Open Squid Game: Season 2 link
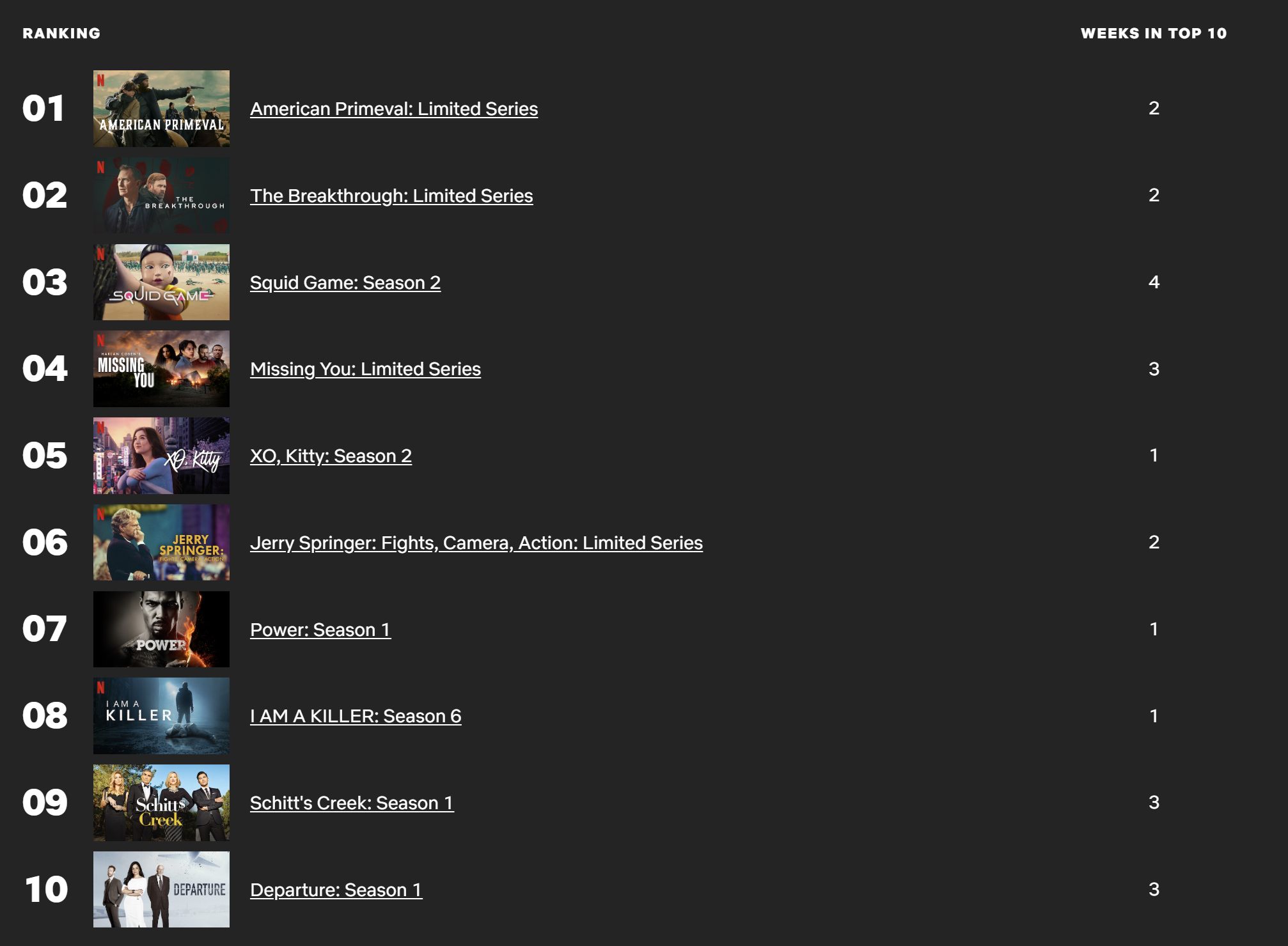 (345, 283)
